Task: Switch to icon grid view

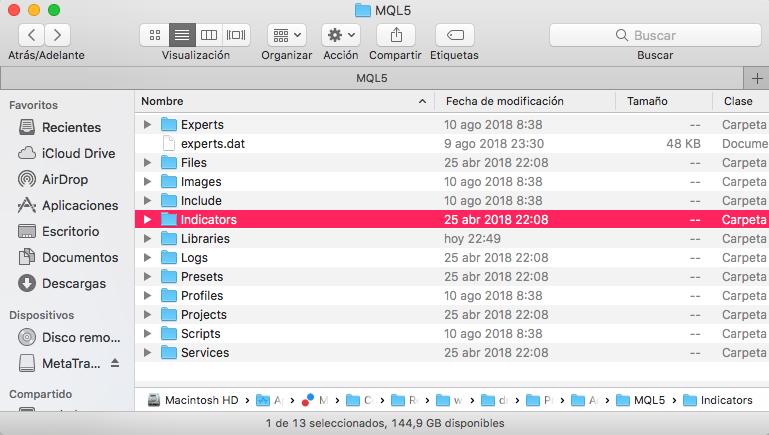Action: tap(155, 35)
